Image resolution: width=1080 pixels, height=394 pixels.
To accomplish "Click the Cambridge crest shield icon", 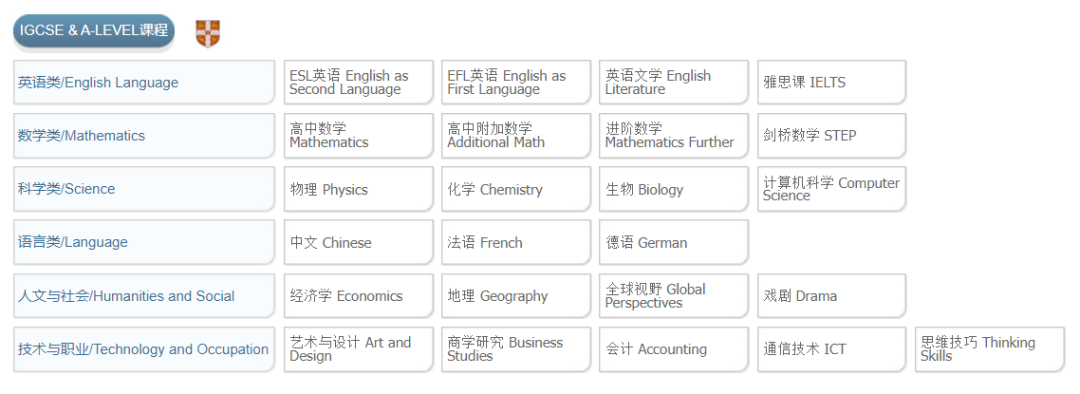I will pyautogui.click(x=208, y=34).
